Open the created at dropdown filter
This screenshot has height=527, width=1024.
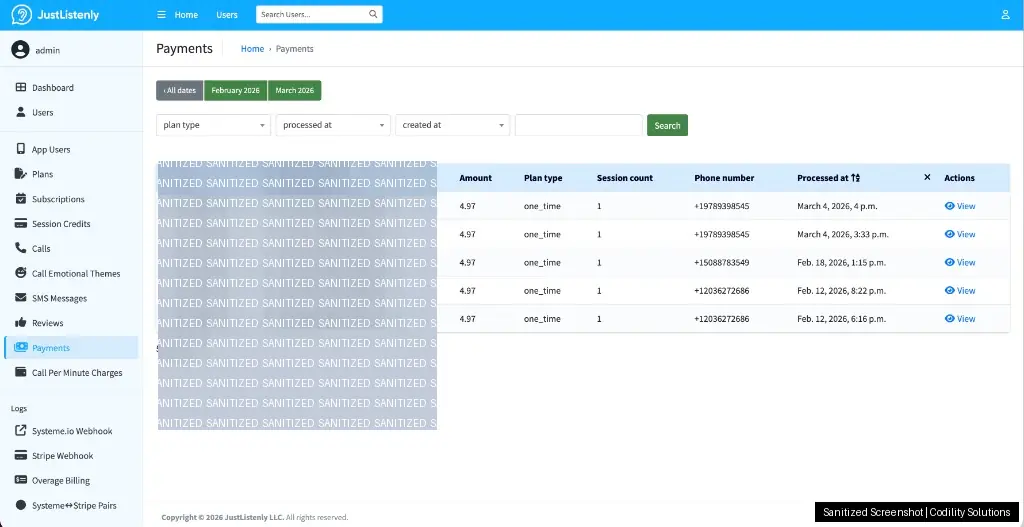coord(453,125)
